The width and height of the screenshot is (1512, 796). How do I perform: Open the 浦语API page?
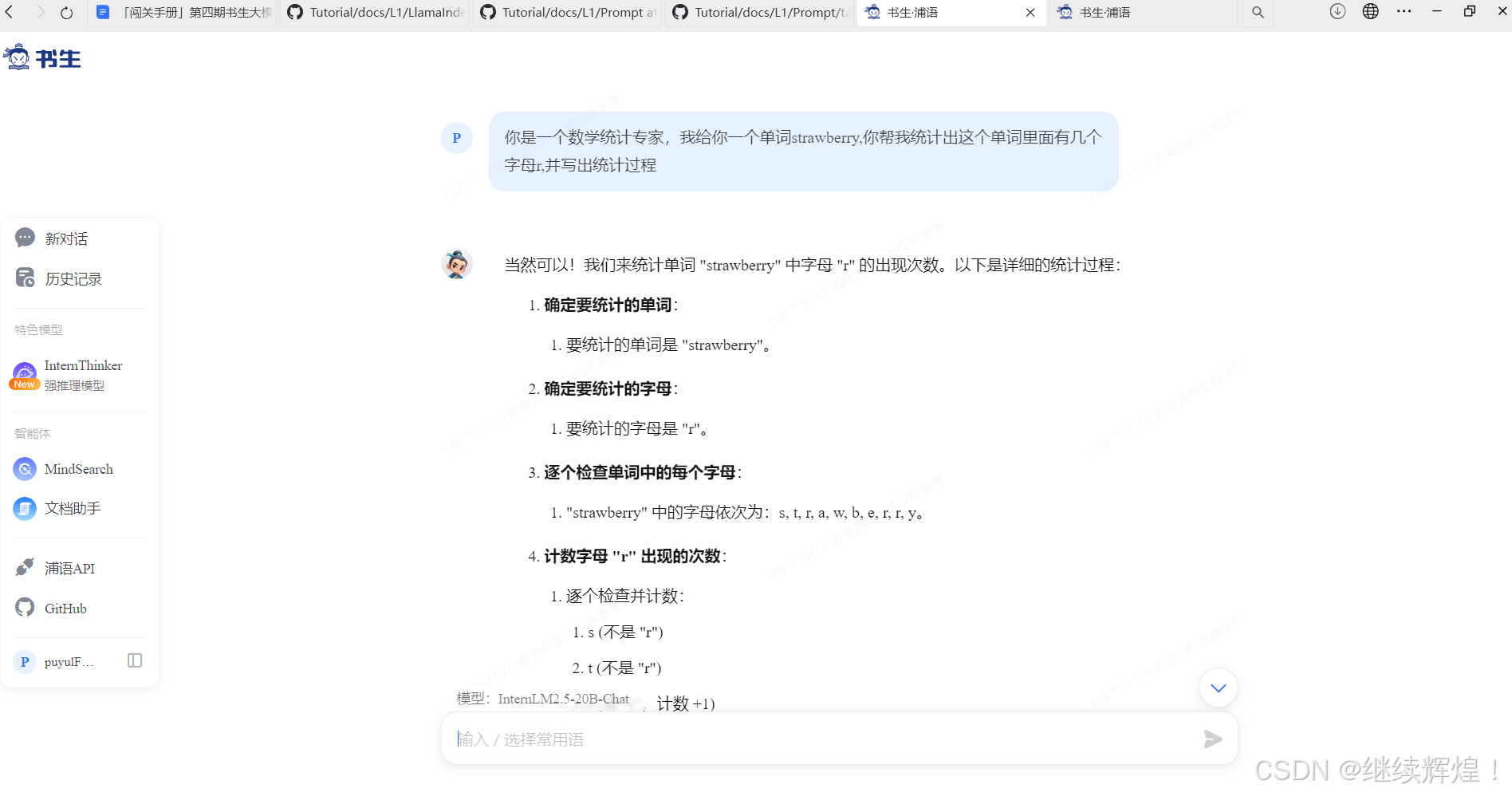[x=69, y=568]
